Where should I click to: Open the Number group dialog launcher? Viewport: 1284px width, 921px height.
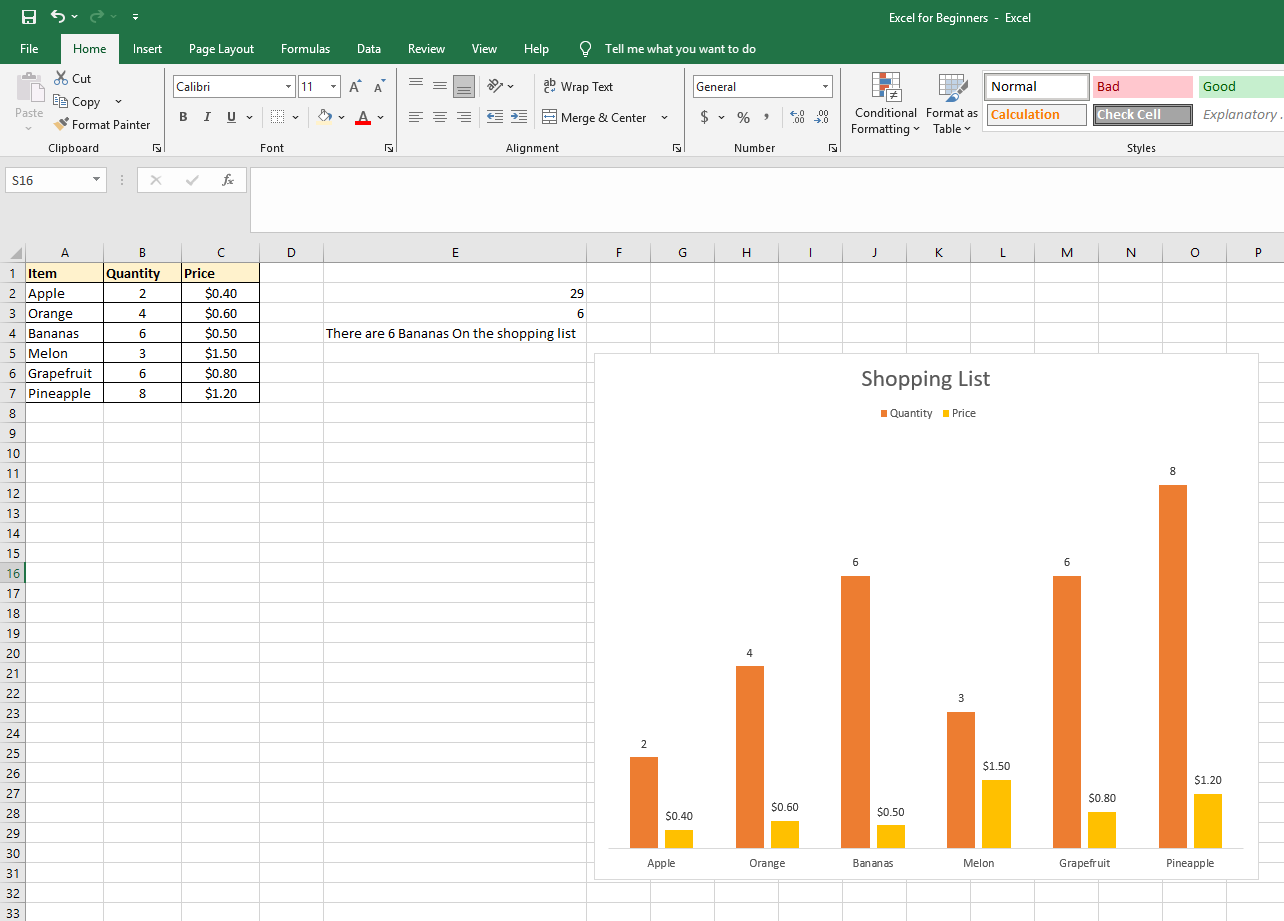click(833, 148)
